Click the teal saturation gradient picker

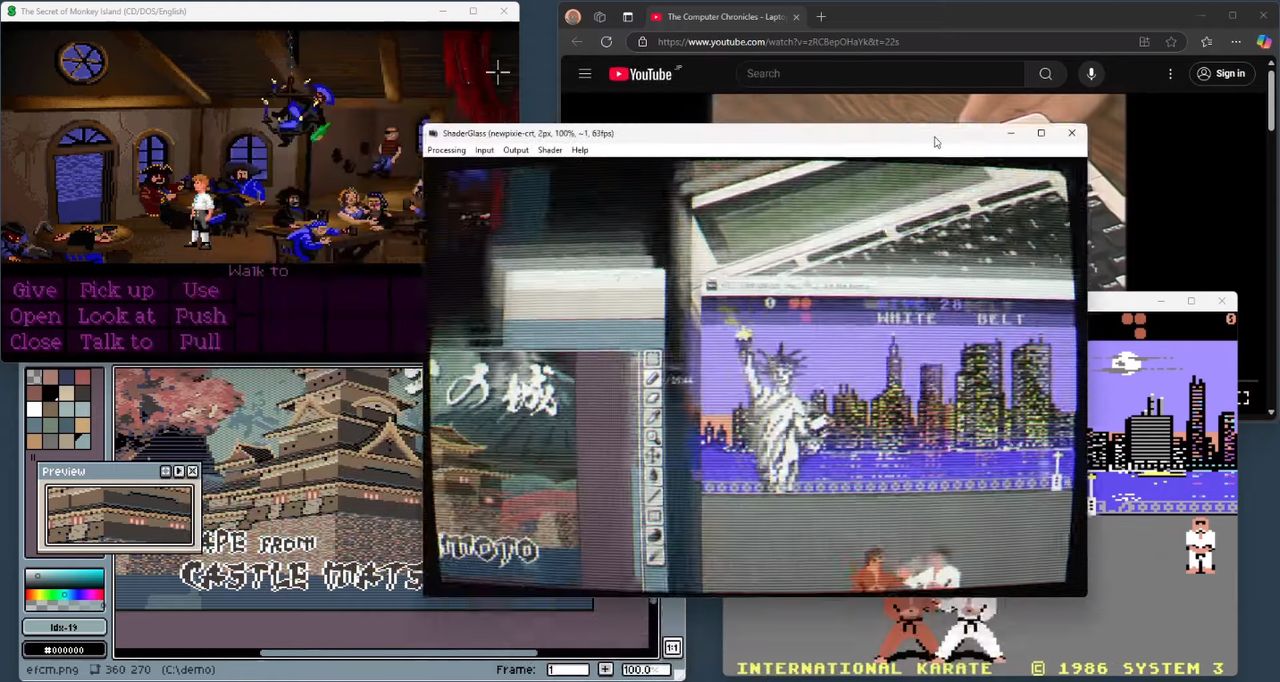(x=65, y=580)
